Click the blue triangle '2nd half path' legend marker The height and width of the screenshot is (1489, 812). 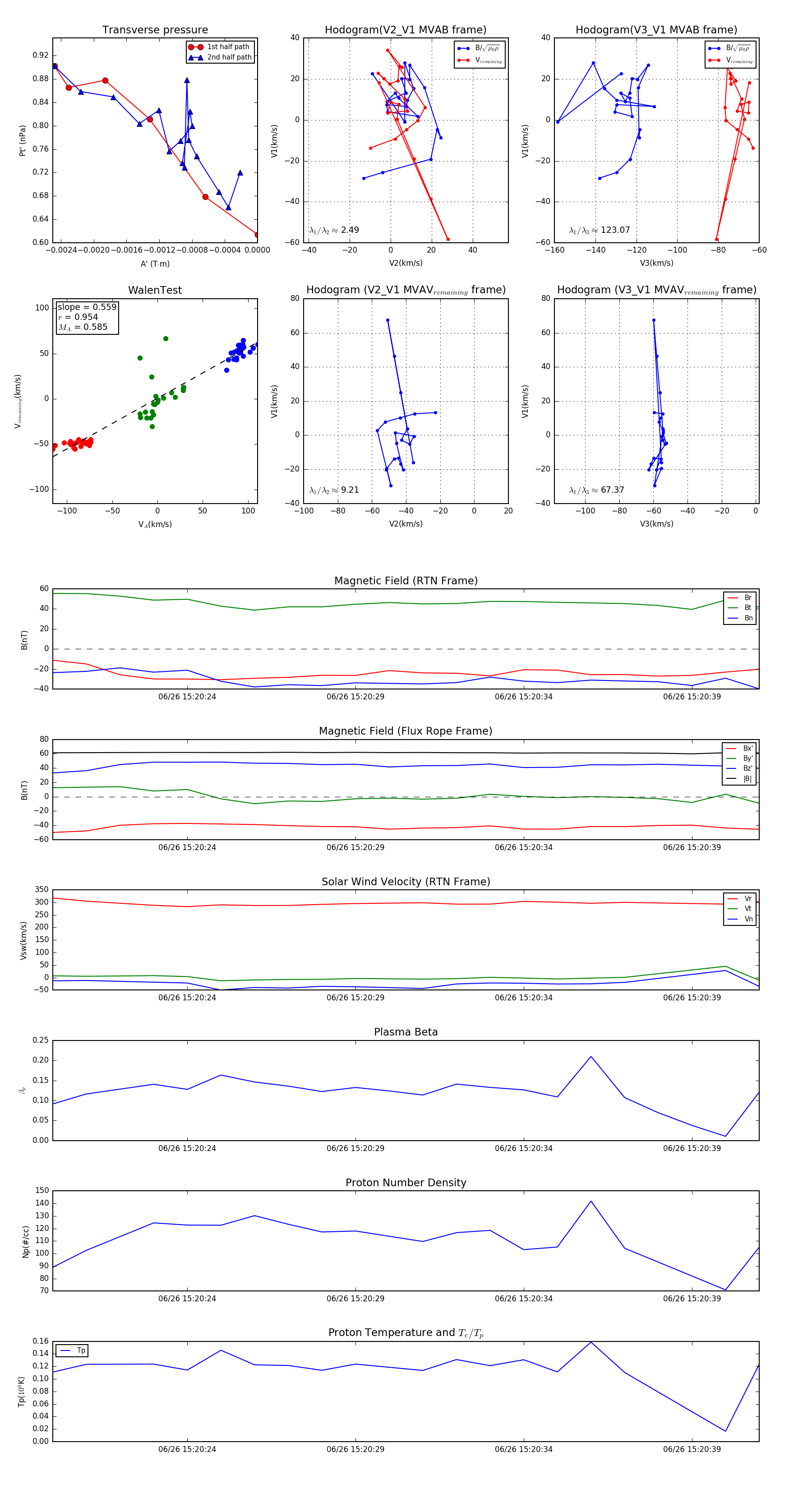tap(195, 57)
